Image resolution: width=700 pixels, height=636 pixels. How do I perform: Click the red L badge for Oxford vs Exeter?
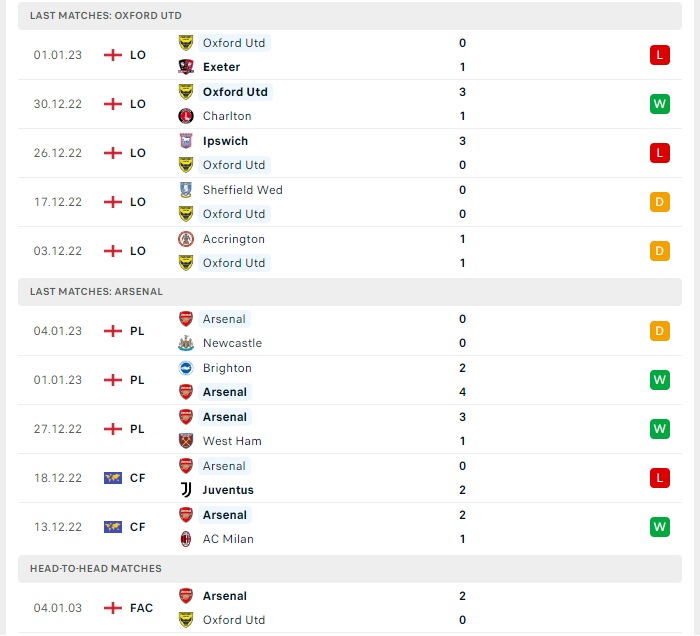659,55
